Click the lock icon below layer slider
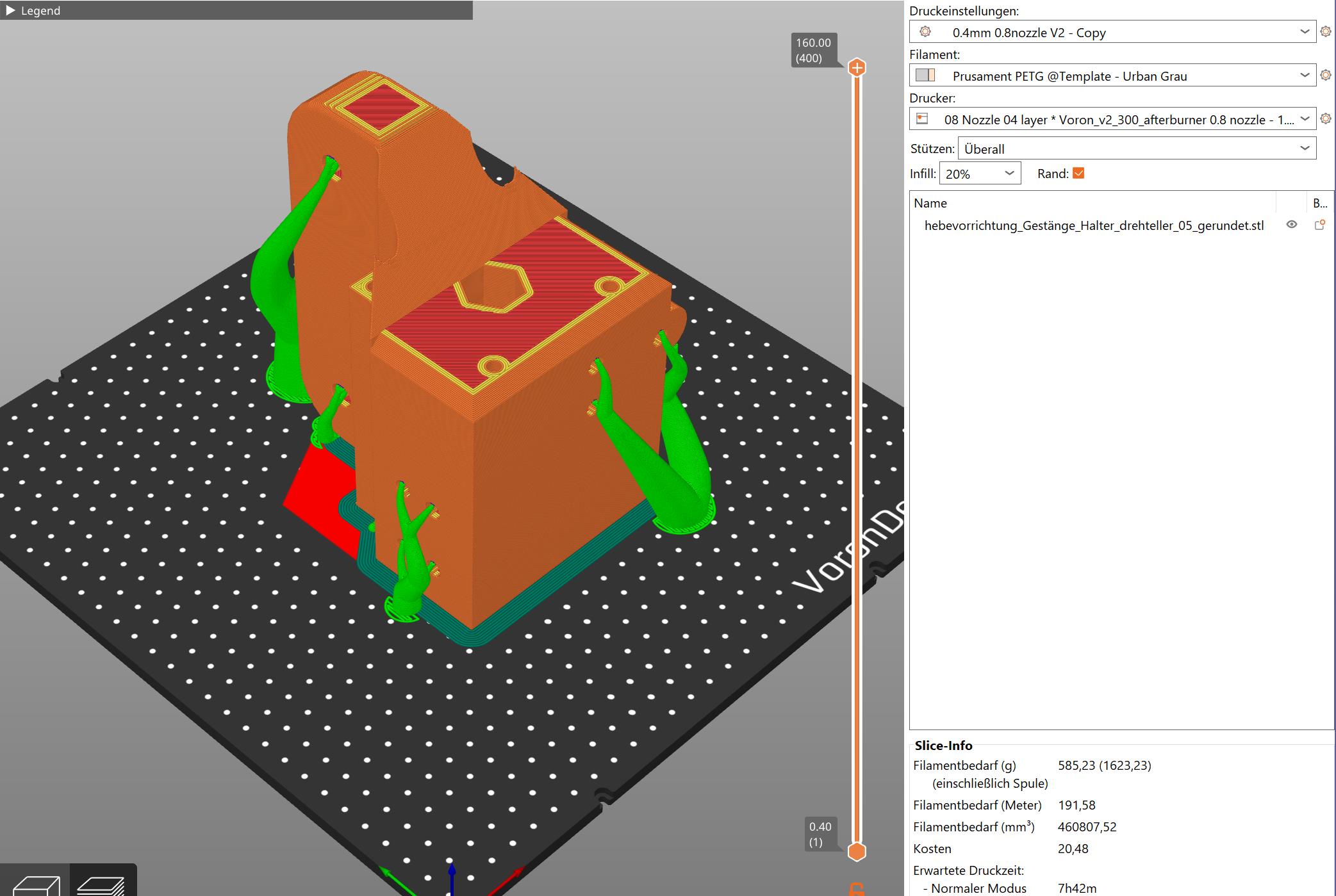The width and height of the screenshot is (1336, 896). [x=857, y=889]
